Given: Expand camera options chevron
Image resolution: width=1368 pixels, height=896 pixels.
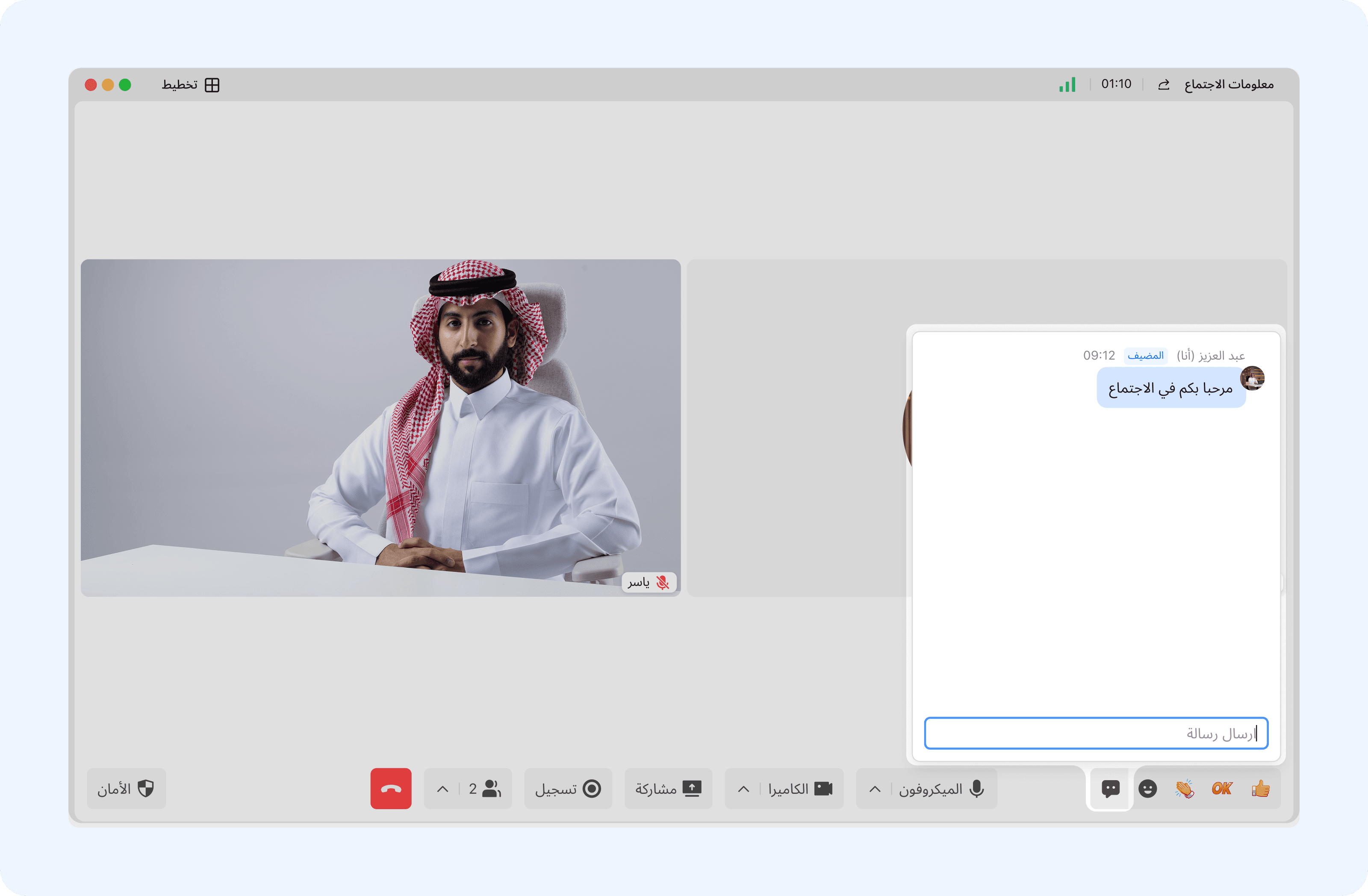Looking at the screenshot, I should pos(743,789).
